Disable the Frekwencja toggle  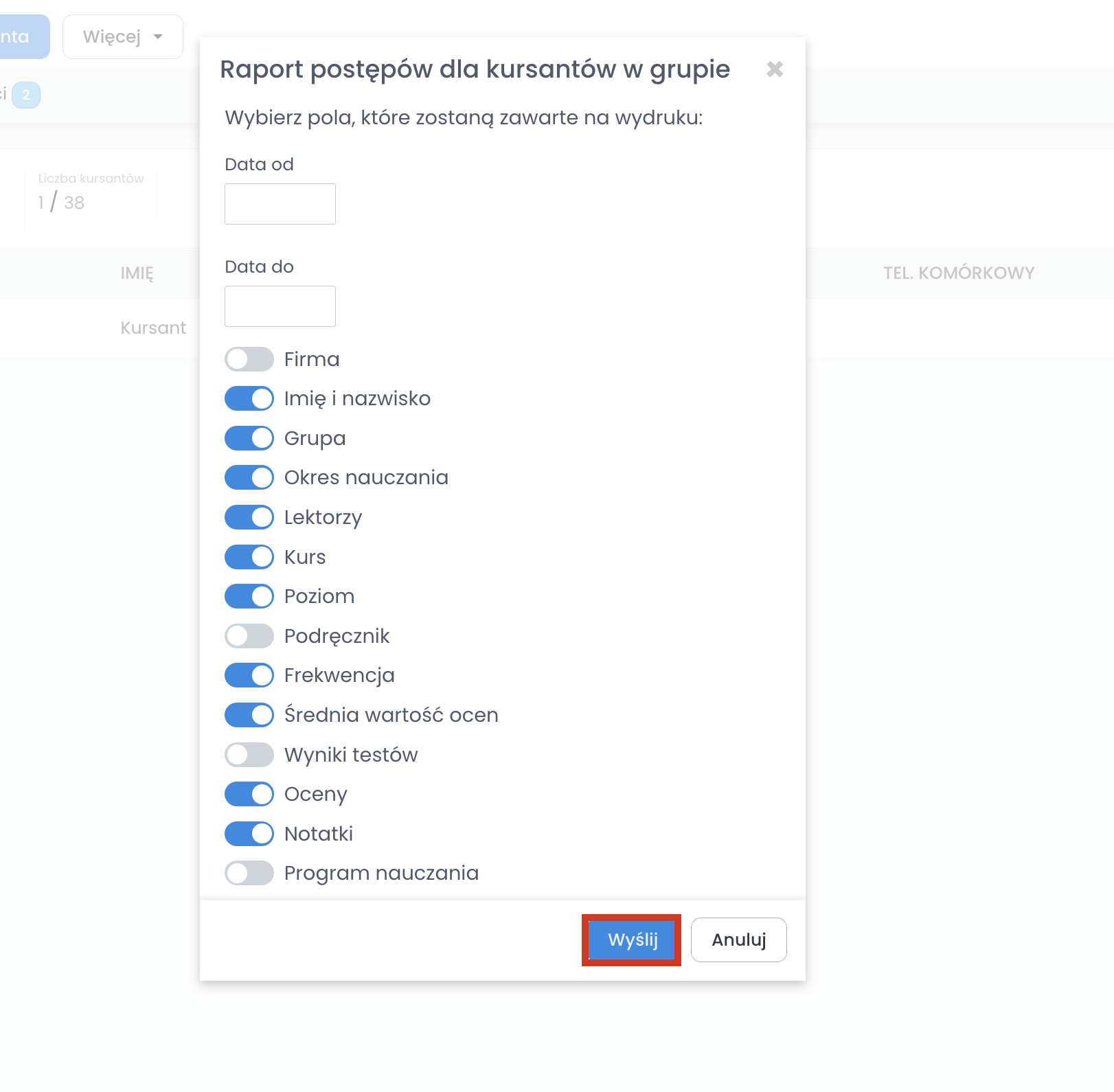[x=249, y=675]
